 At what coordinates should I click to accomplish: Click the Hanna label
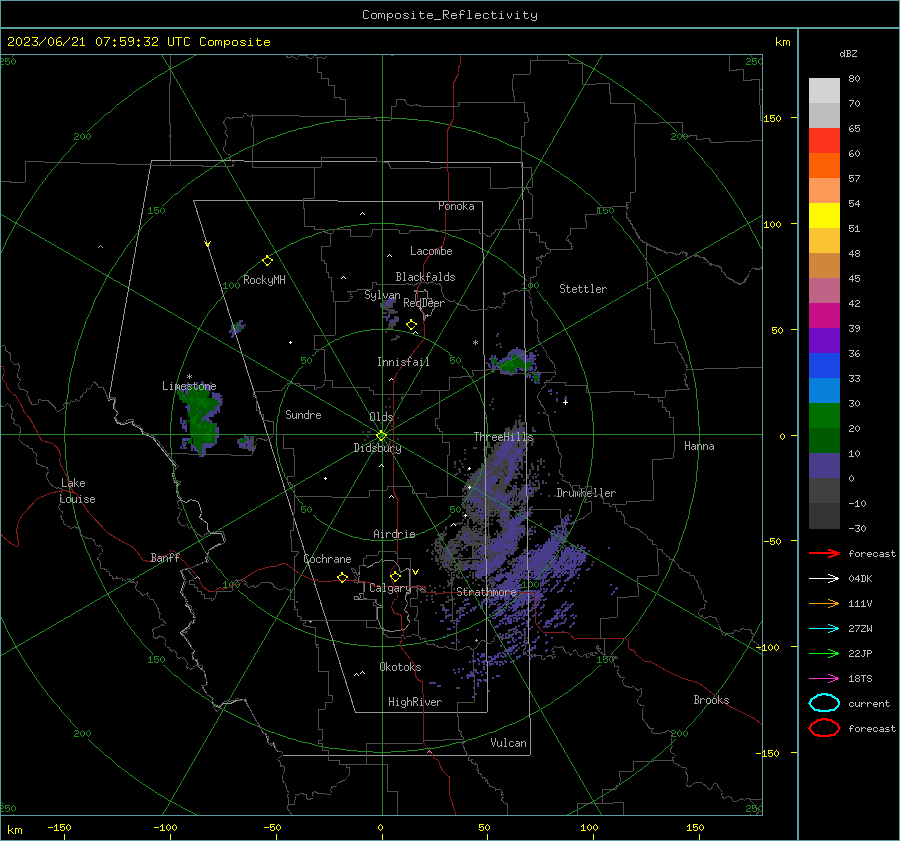click(x=699, y=446)
